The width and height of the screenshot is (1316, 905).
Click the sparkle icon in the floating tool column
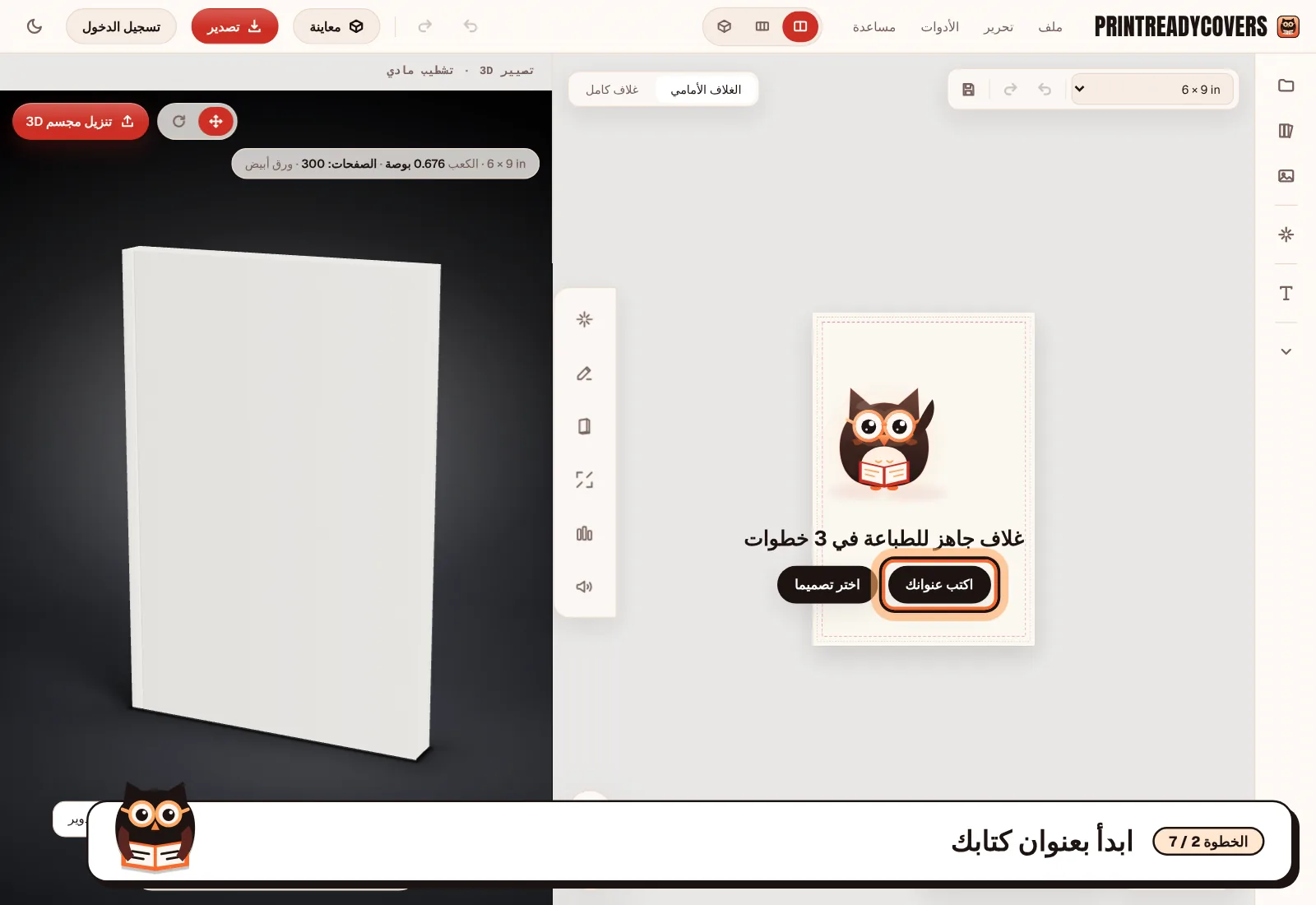(x=585, y=319)
